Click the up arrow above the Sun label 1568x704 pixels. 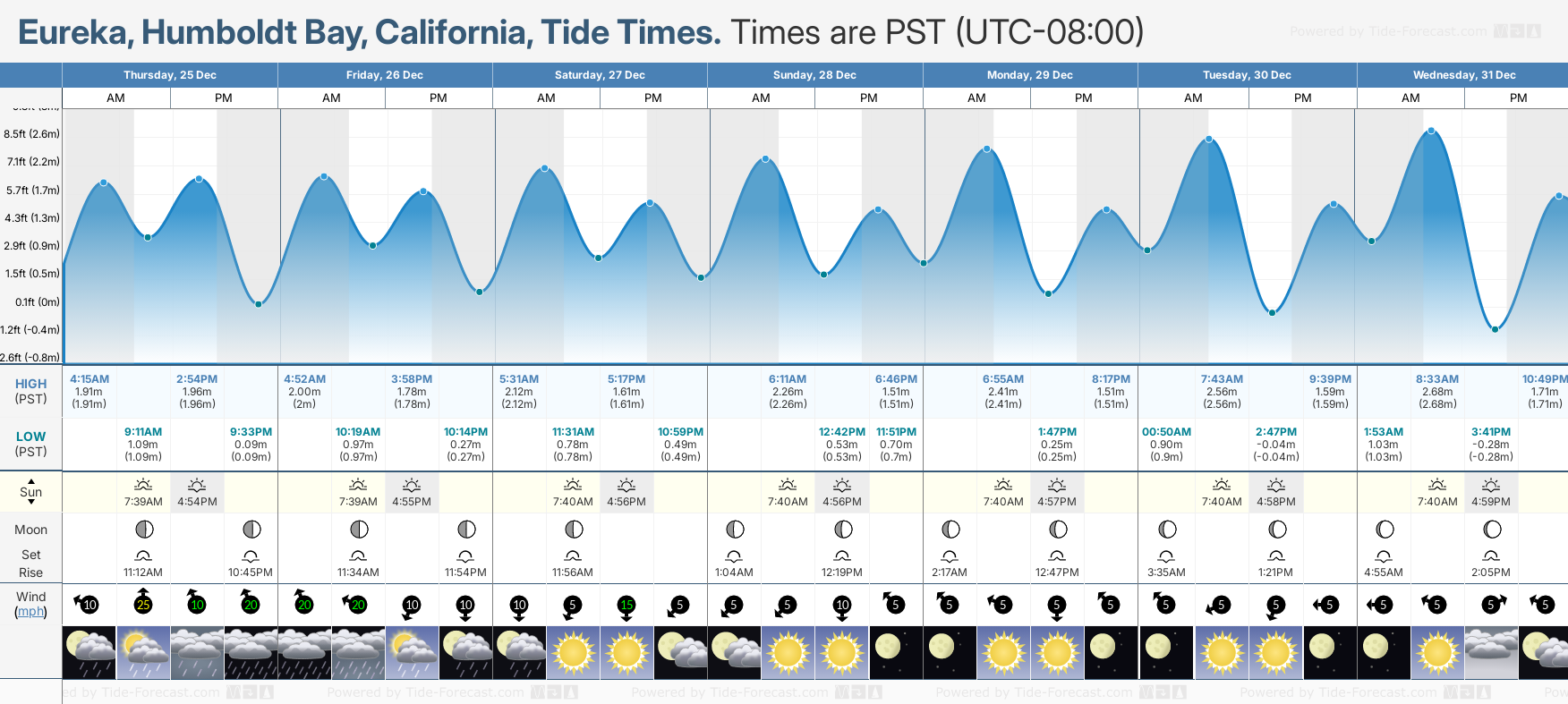pyautogui.click(x=31, y=480)
